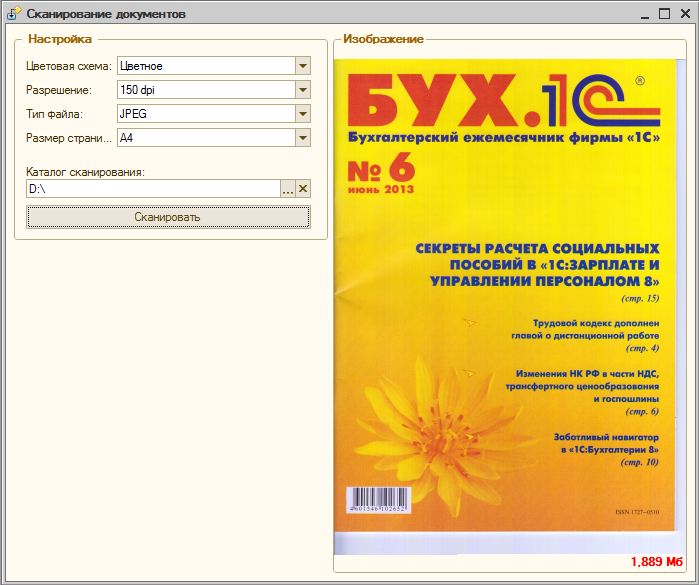Click the Изображение group title

383,39
